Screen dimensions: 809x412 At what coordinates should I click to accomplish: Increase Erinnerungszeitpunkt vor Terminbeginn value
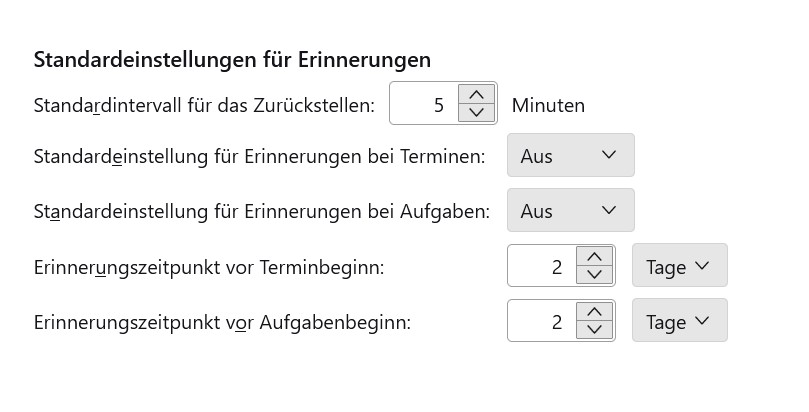click(595, 257)
